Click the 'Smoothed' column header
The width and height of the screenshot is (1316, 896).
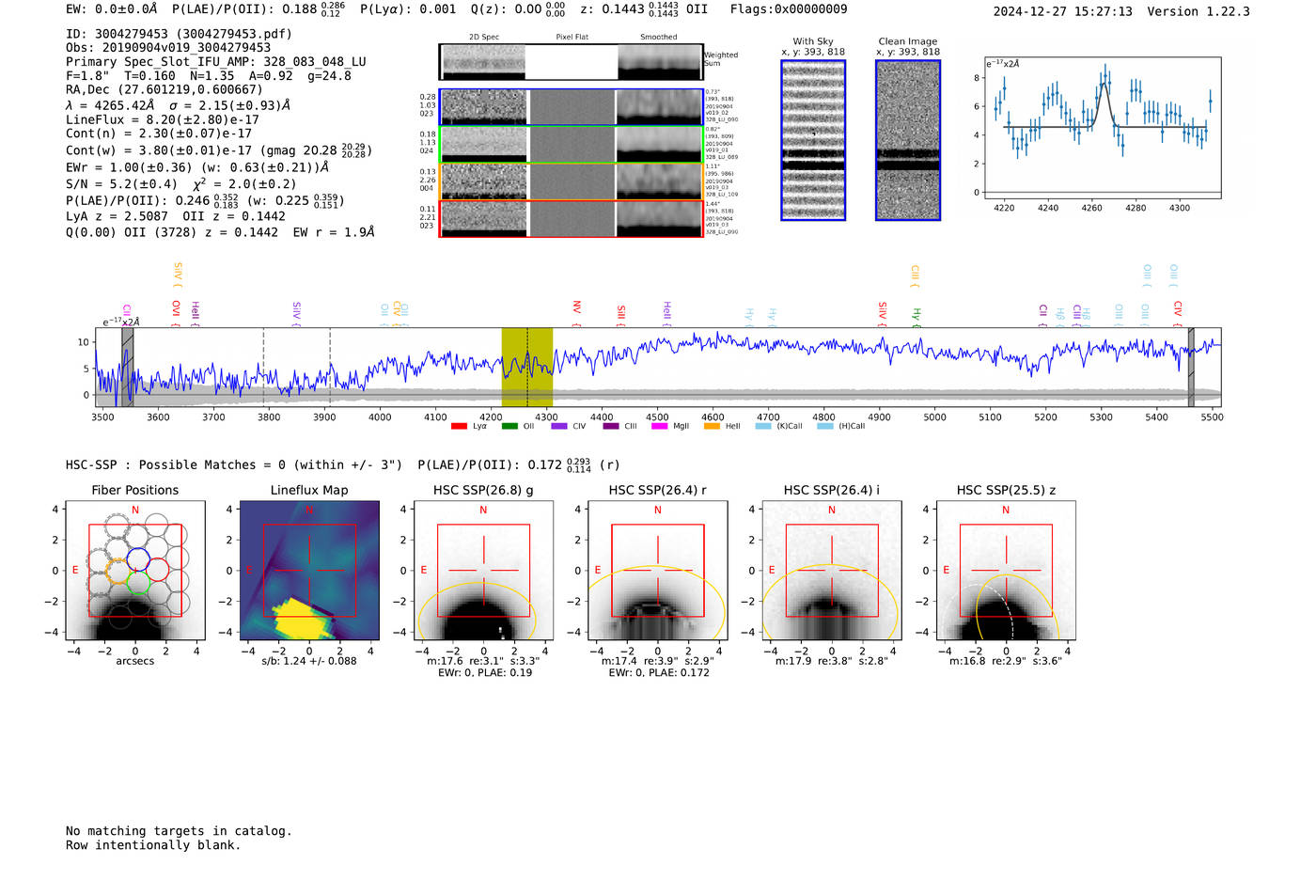(x=659, y=38)
